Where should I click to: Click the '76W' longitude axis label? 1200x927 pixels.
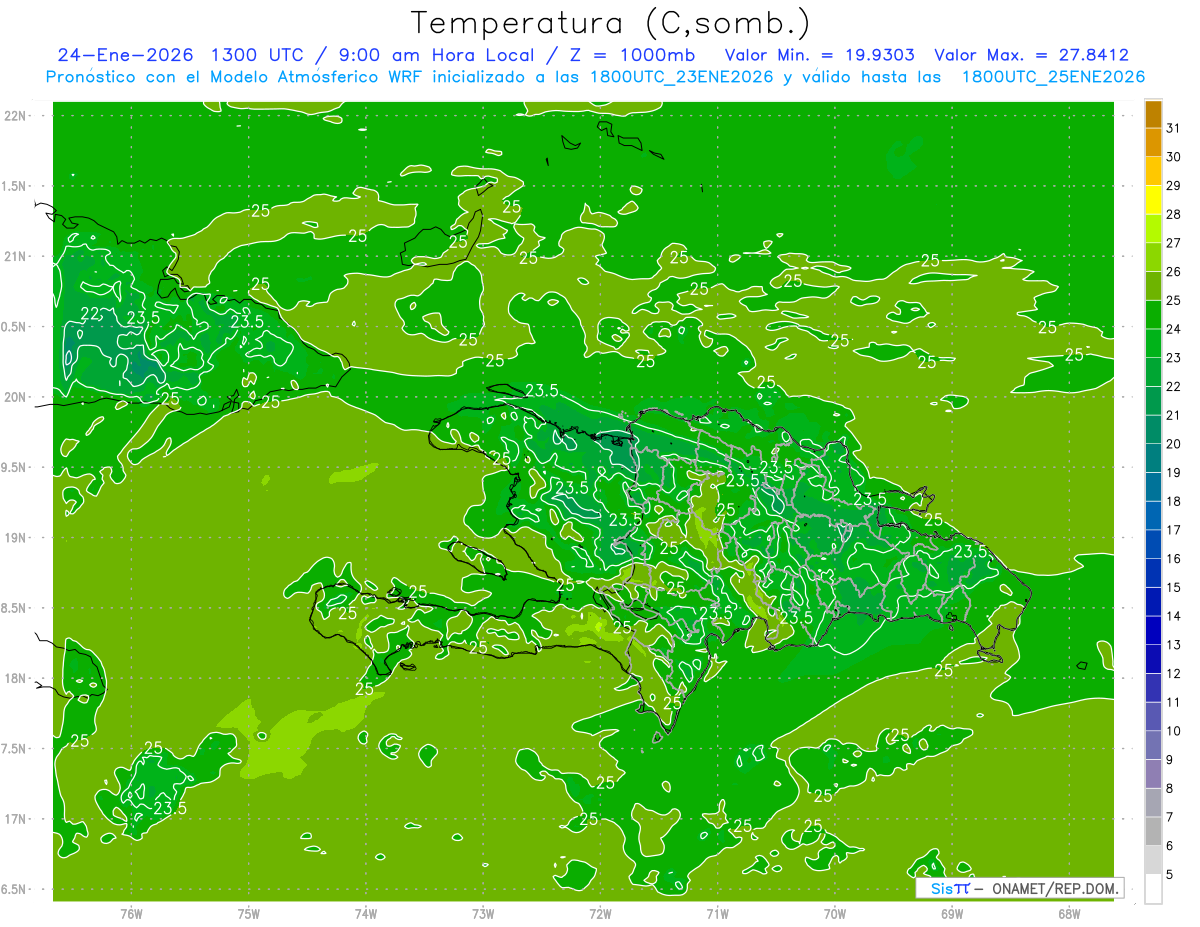[131, 914]
